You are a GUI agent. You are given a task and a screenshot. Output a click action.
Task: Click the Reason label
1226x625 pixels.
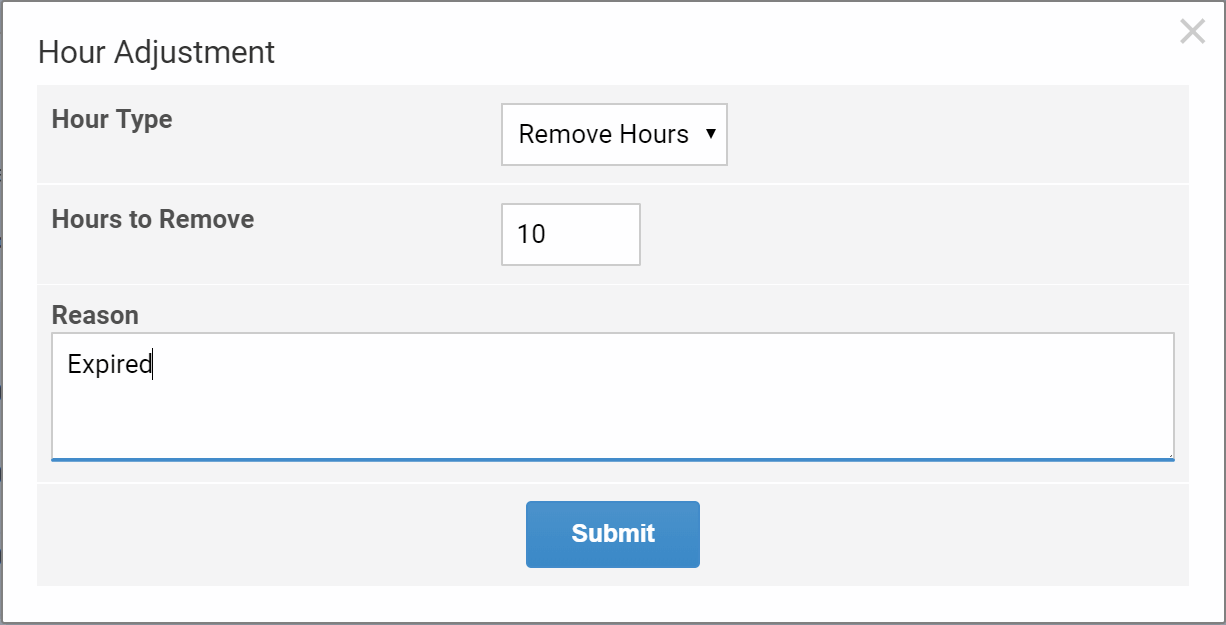95,315
